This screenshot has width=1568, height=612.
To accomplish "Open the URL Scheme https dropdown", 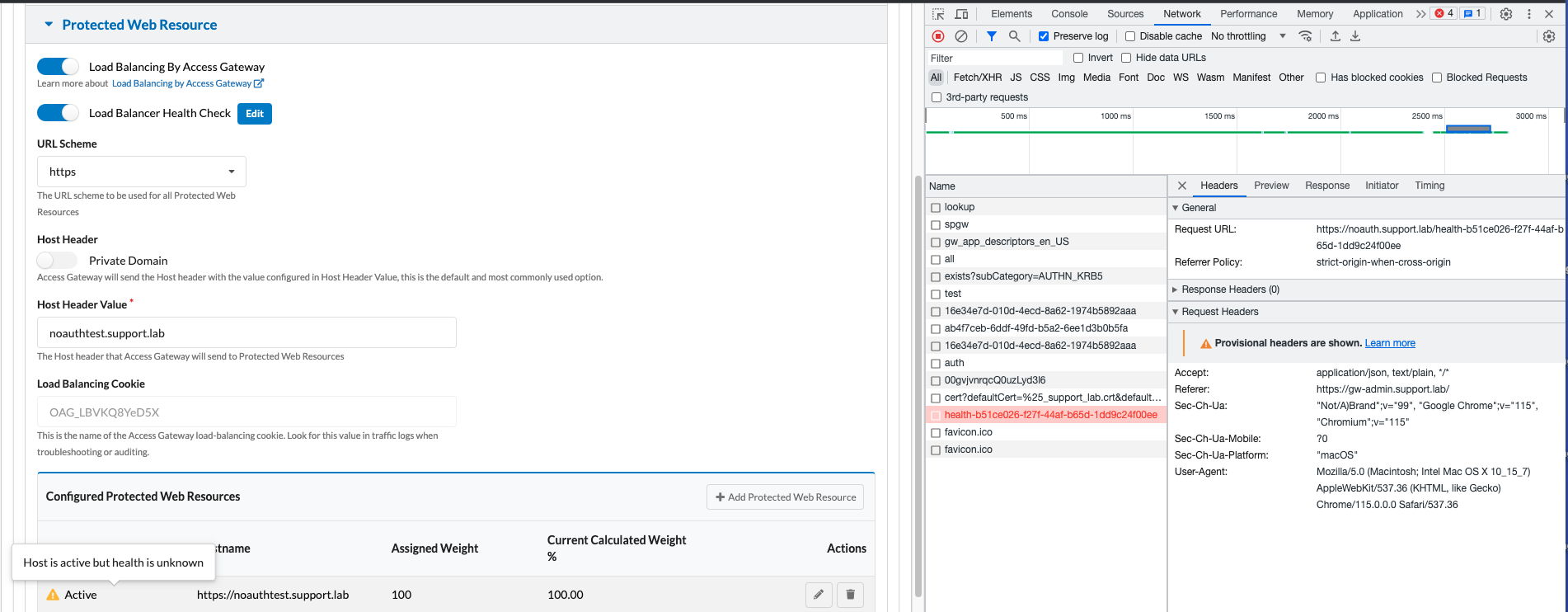I will (141, 172).
